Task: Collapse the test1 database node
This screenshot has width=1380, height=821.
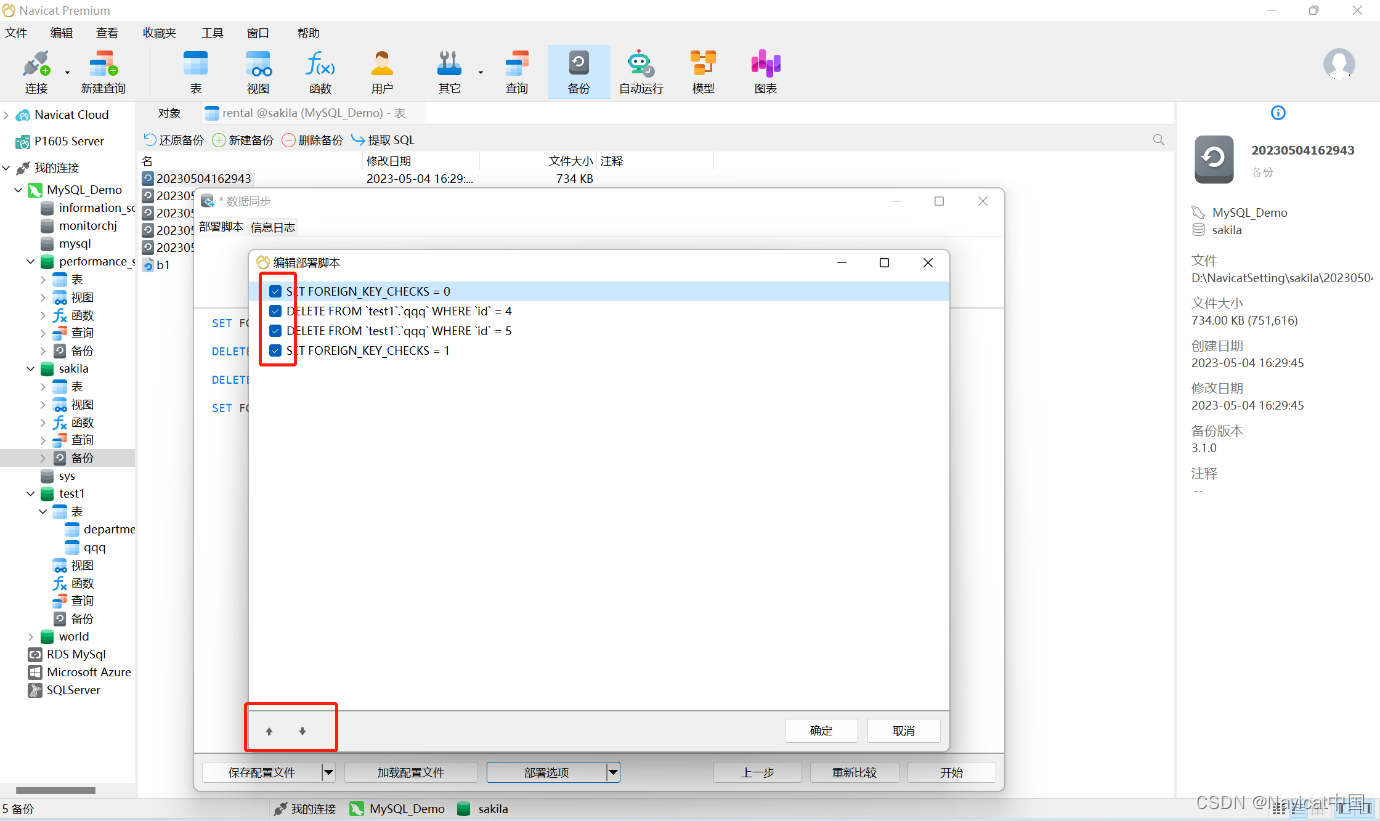Action: click(x=31, y=494)
